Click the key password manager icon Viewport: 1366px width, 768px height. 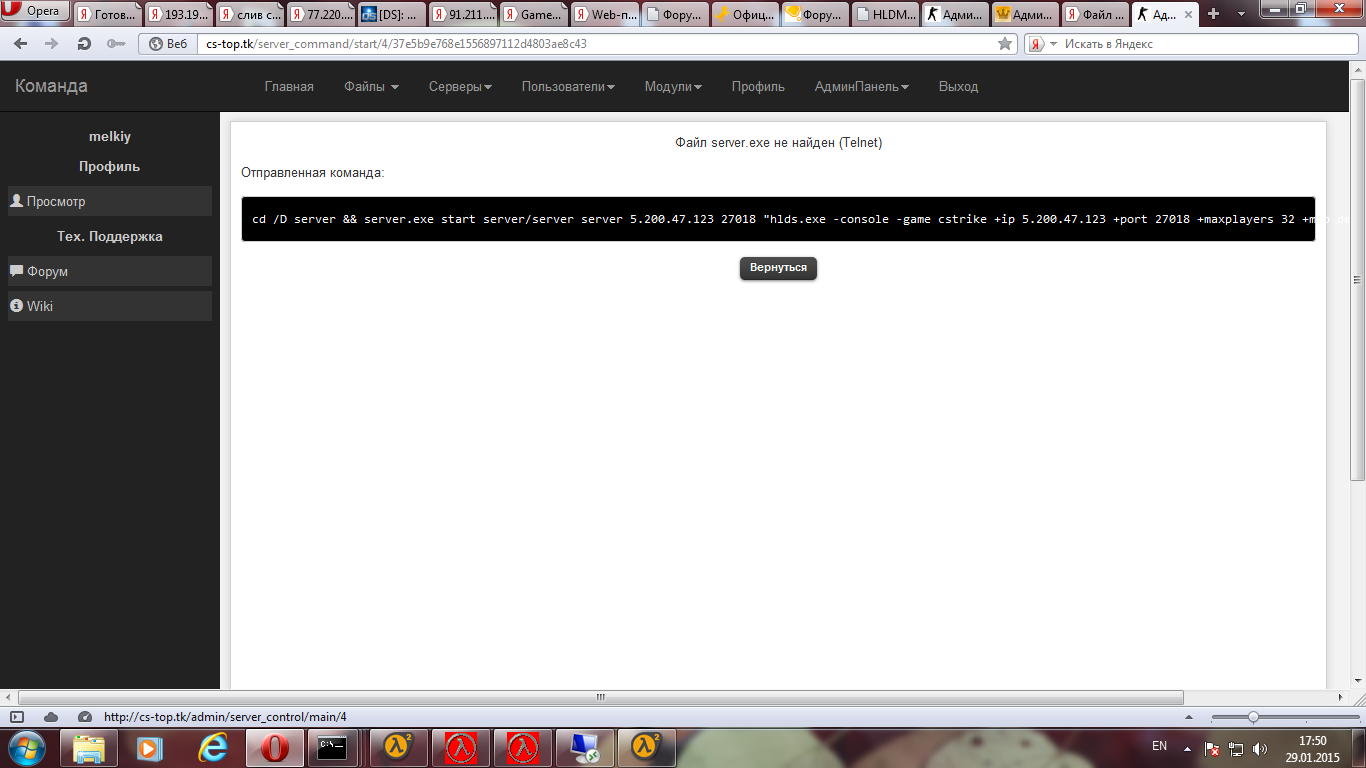[115, 44]
